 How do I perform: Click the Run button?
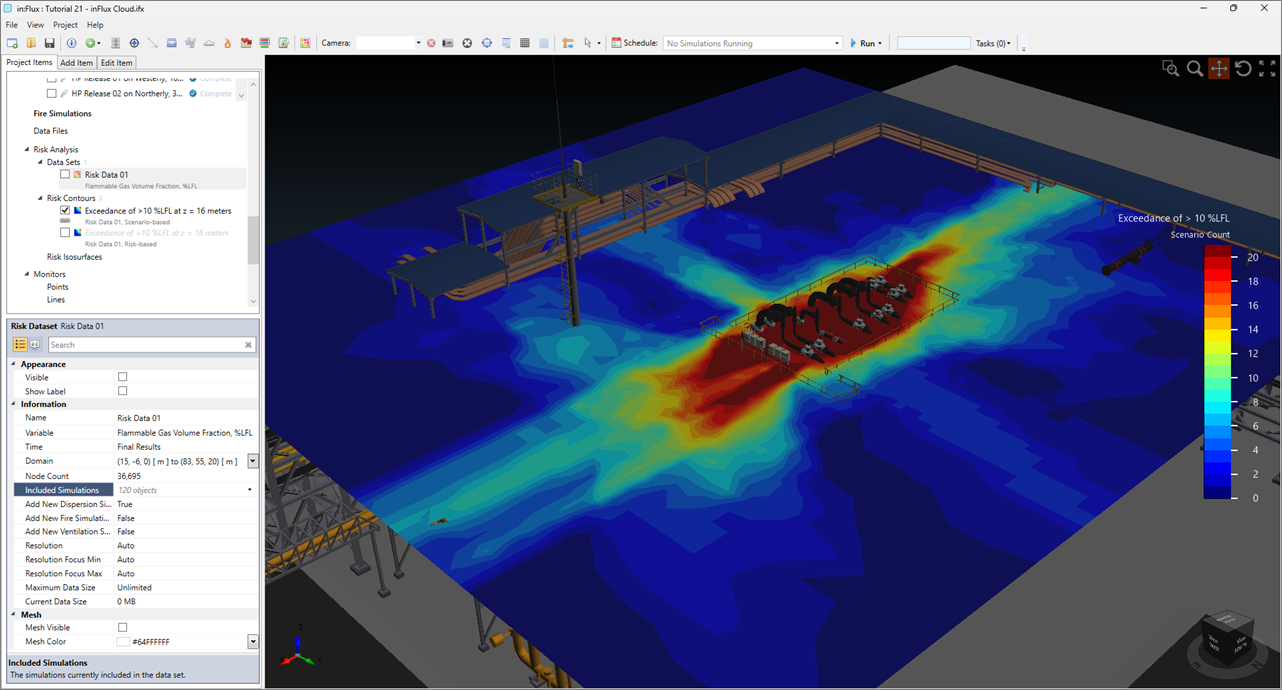(x=865, y=43)
